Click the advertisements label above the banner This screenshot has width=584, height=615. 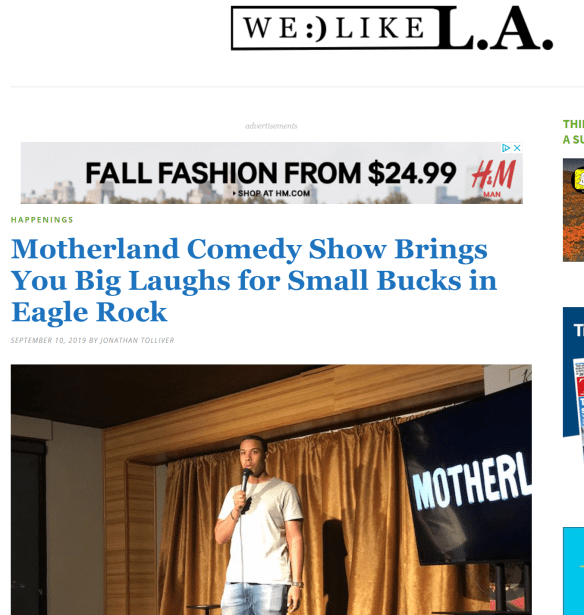click(271, 126)
